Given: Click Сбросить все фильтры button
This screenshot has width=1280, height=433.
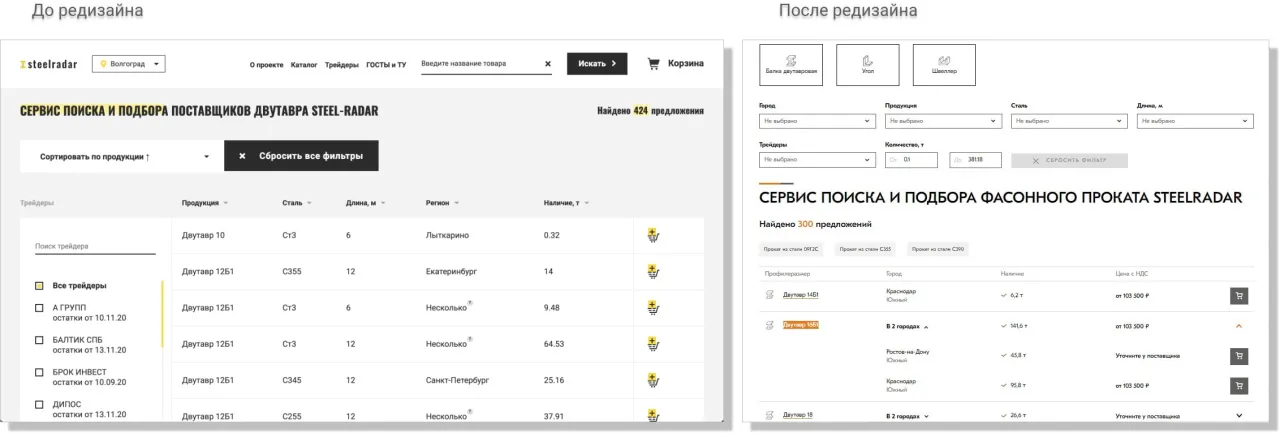Looking at the screenshot, I should point(301,157).
